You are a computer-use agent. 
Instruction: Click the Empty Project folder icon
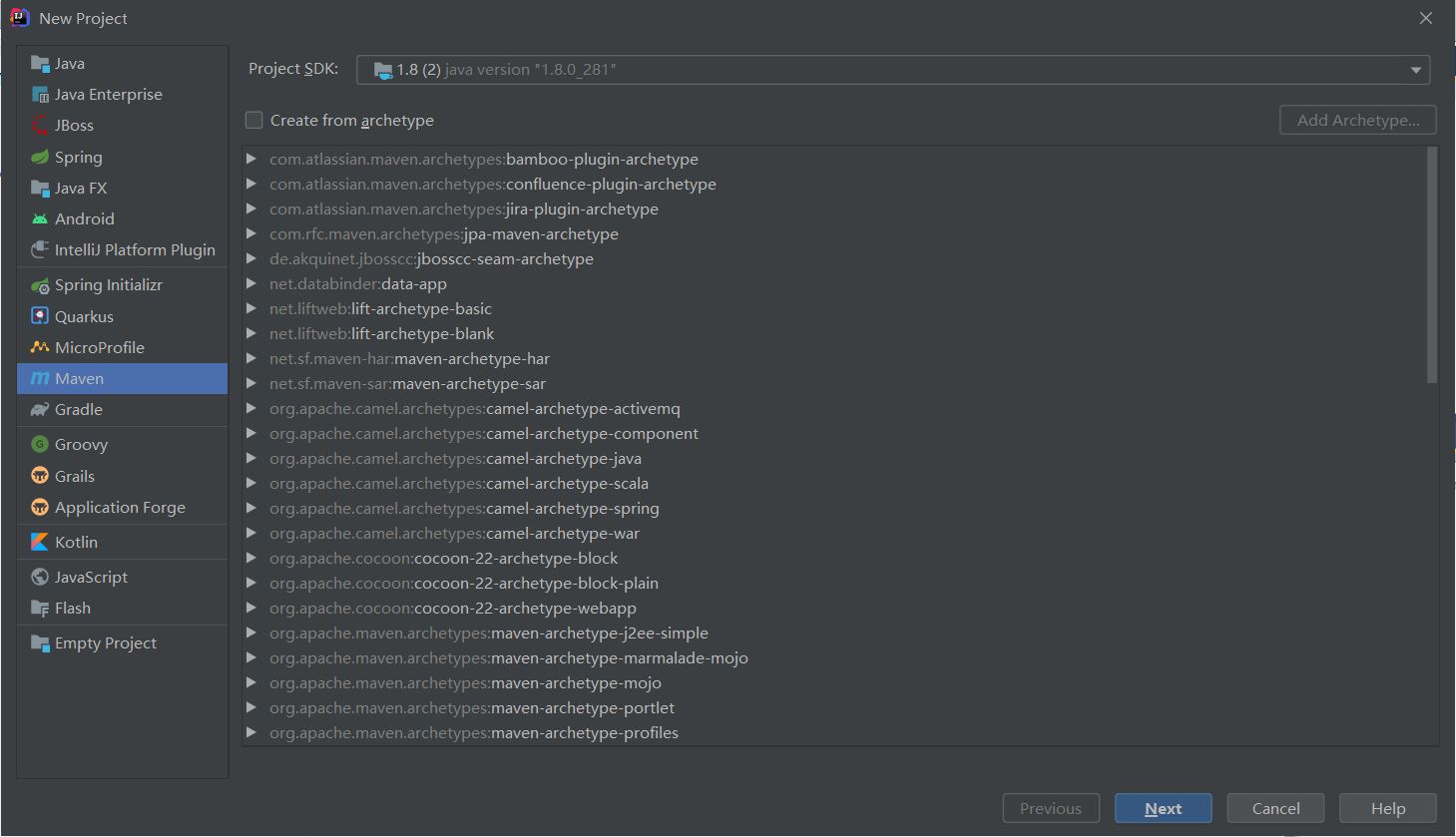click(40, 643)
